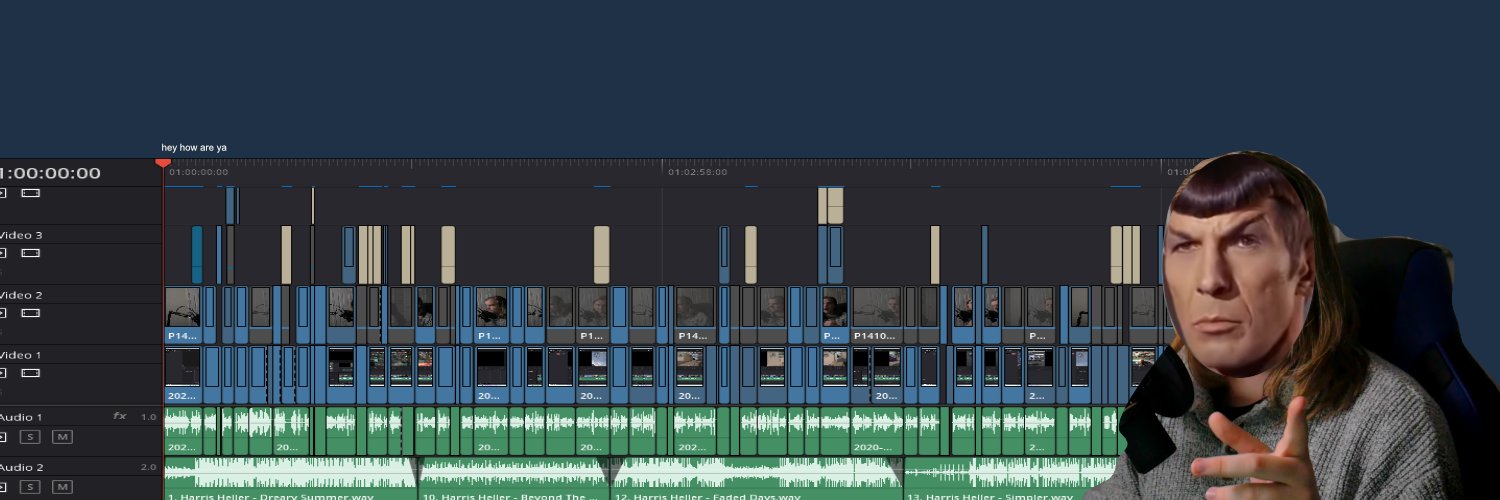This screenshot has height=500, width=1500.
Task: Disable the Video 2 track film-strip icon
Action: (31, 313)
